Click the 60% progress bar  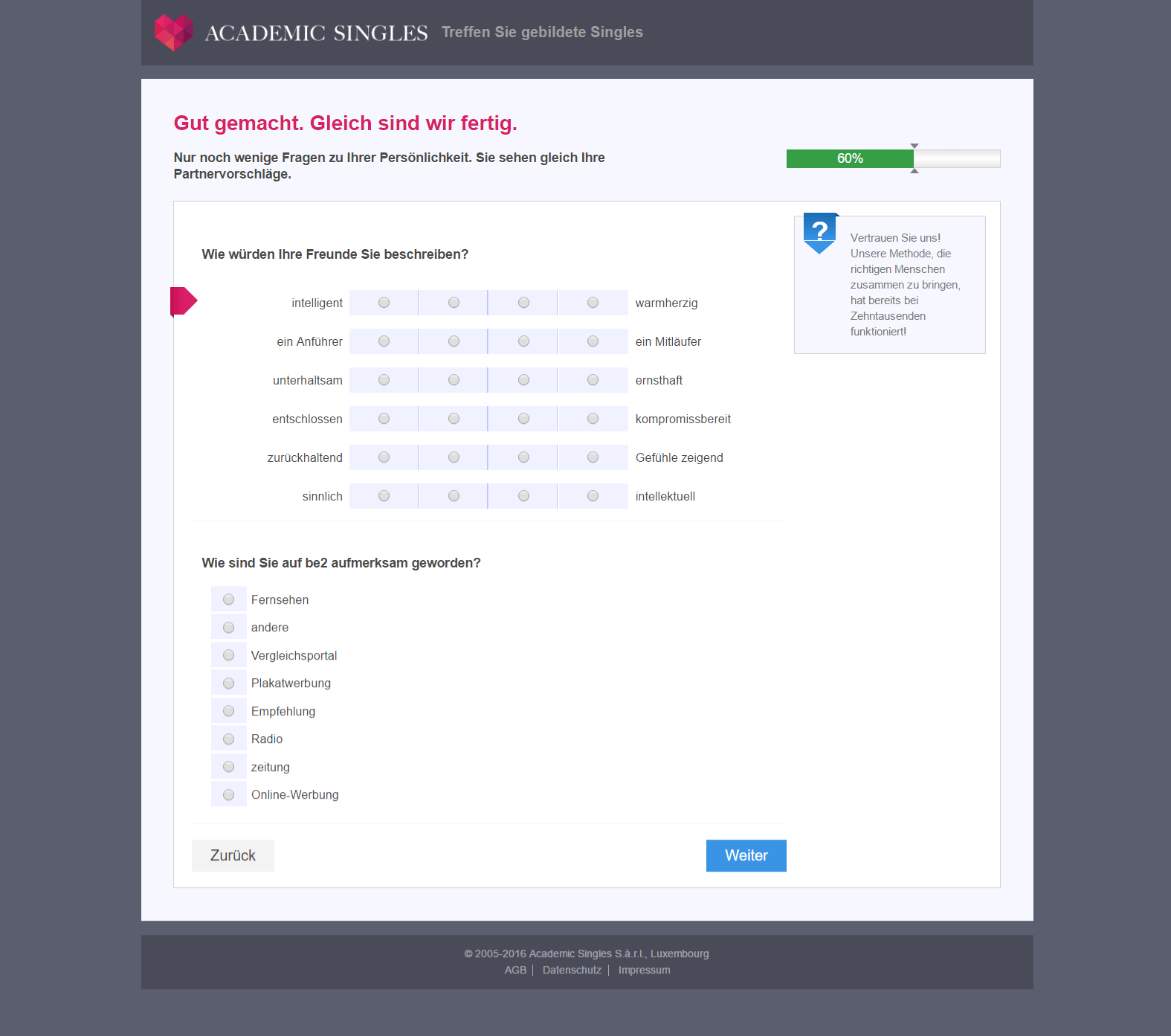(x=893, y=158)
